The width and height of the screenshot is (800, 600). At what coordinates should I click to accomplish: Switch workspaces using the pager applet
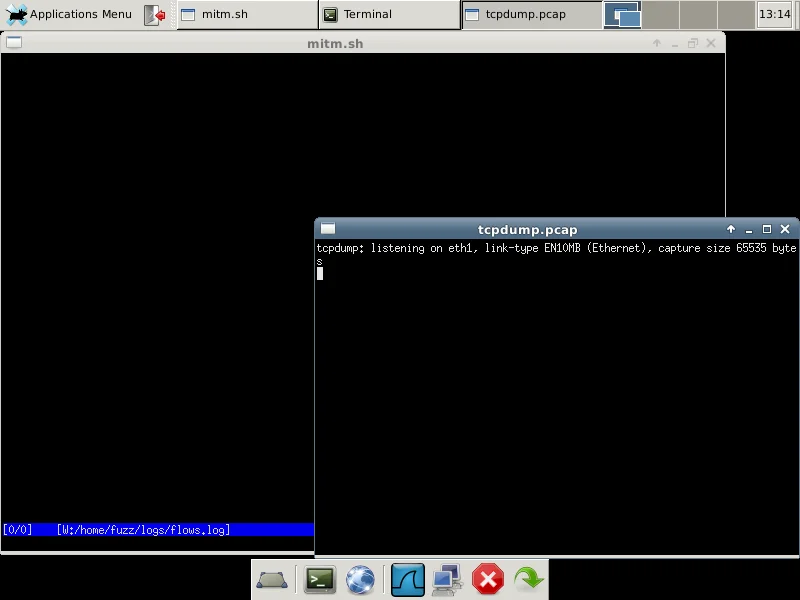(x=622, y=14)
